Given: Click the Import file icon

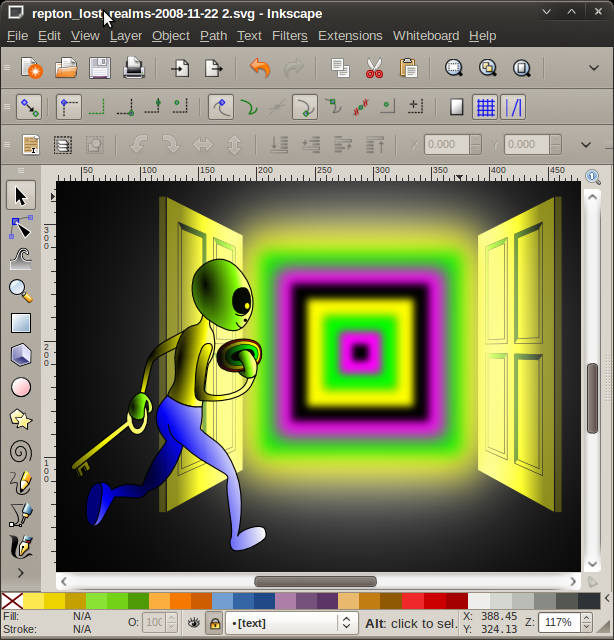Looking at the screenshot, I should [x=180, y=68].
